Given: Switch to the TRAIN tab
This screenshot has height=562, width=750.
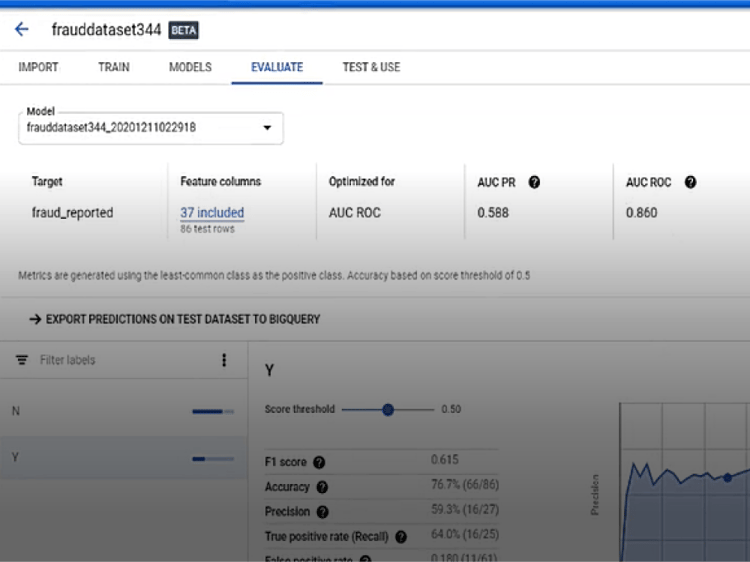Looking at the screenshot, I should click(114, 67).
